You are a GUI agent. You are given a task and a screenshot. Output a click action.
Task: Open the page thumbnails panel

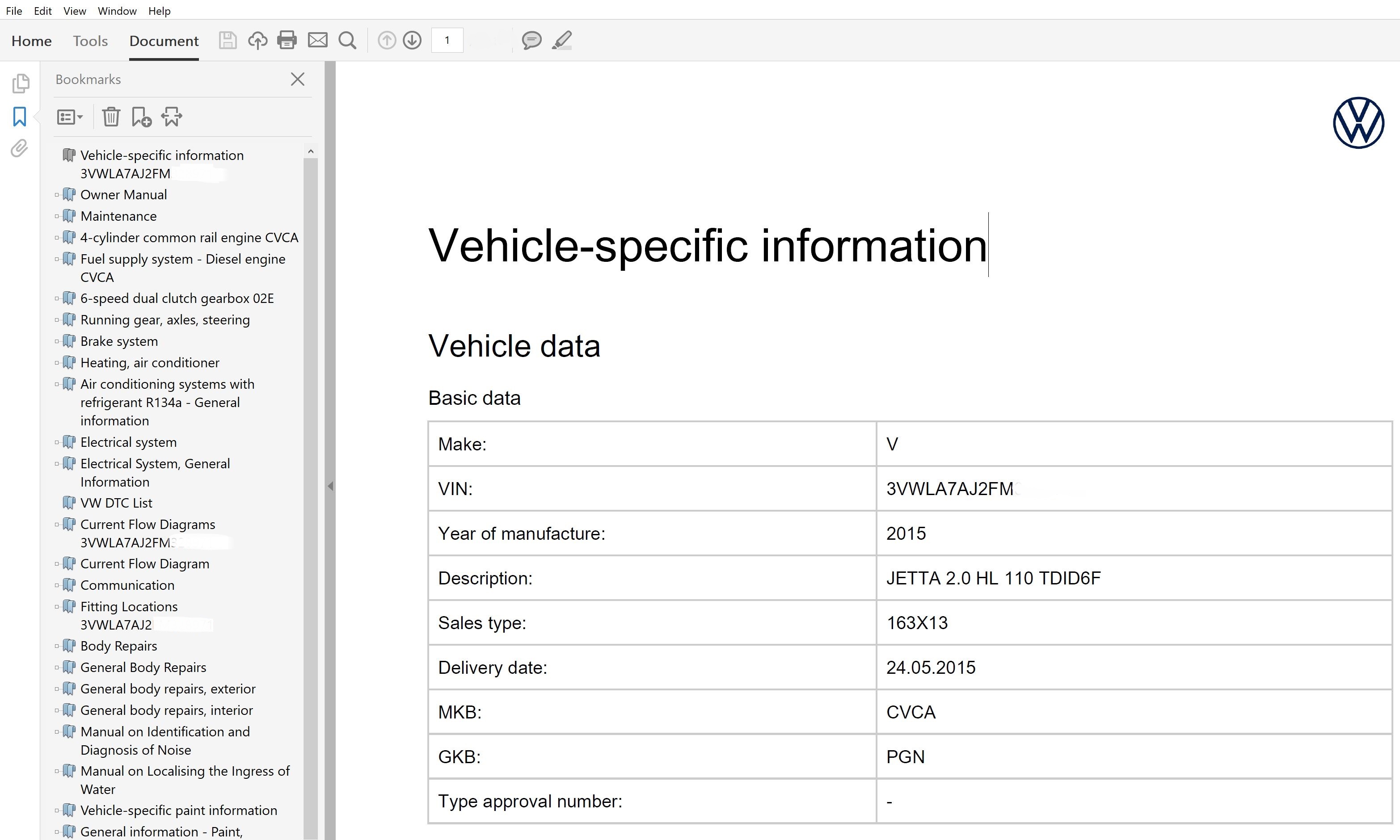[21, 83]
